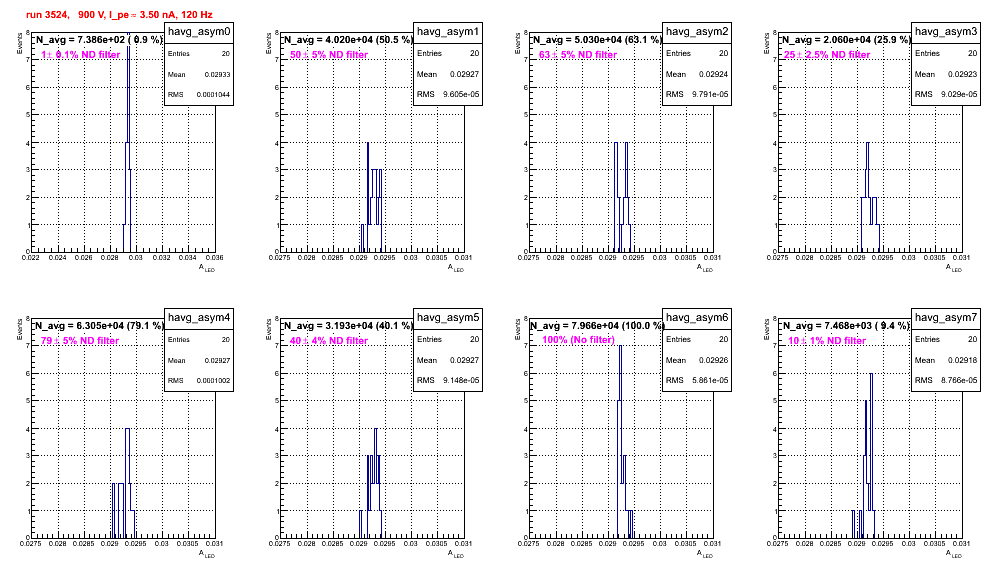The height and width of the screenshot is (572, 996).
Task: Click the Entries 20 row in havg_asym1
Action: (448, 53)
